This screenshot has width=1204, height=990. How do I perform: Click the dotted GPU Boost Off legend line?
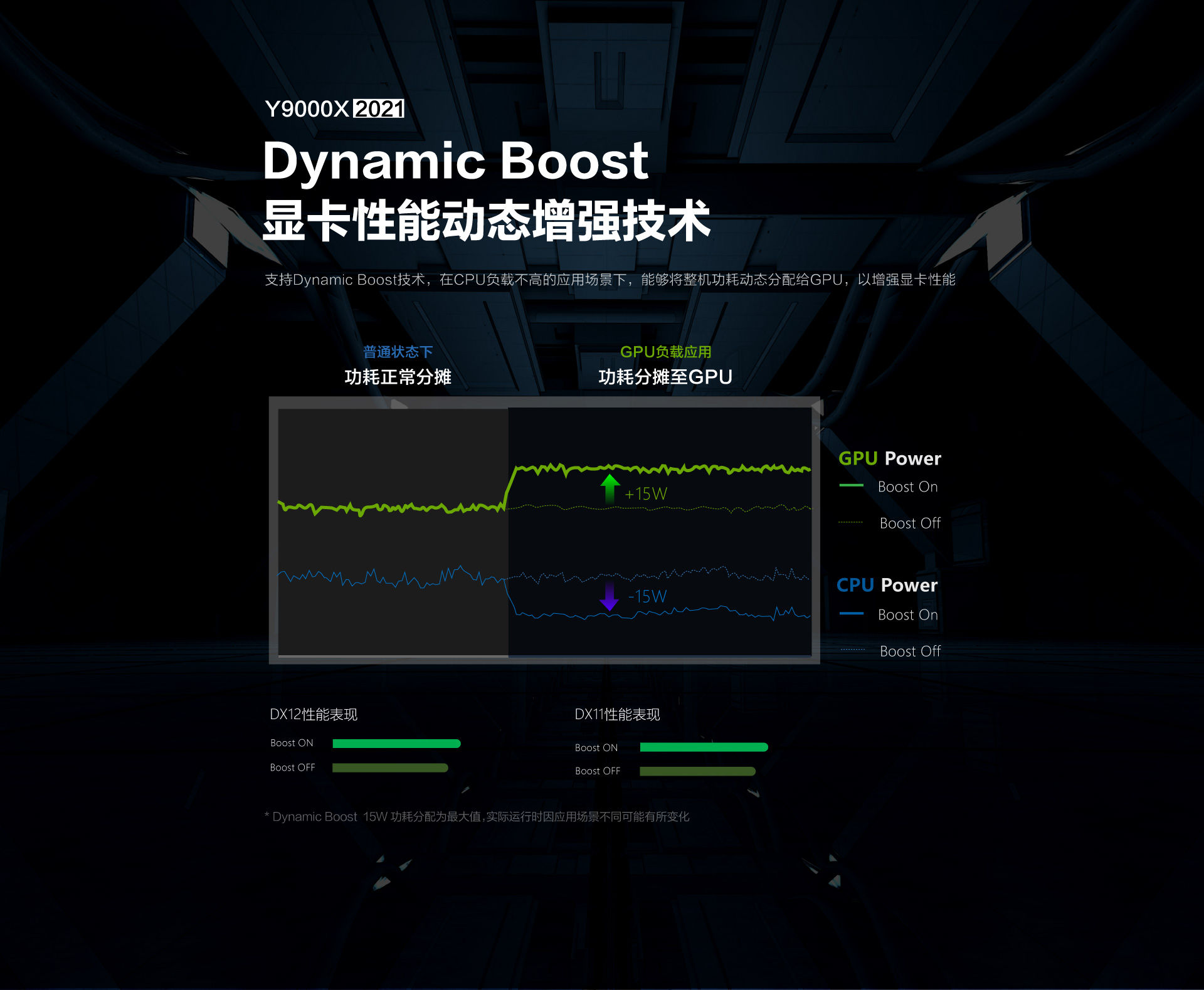tap(851, 522)
